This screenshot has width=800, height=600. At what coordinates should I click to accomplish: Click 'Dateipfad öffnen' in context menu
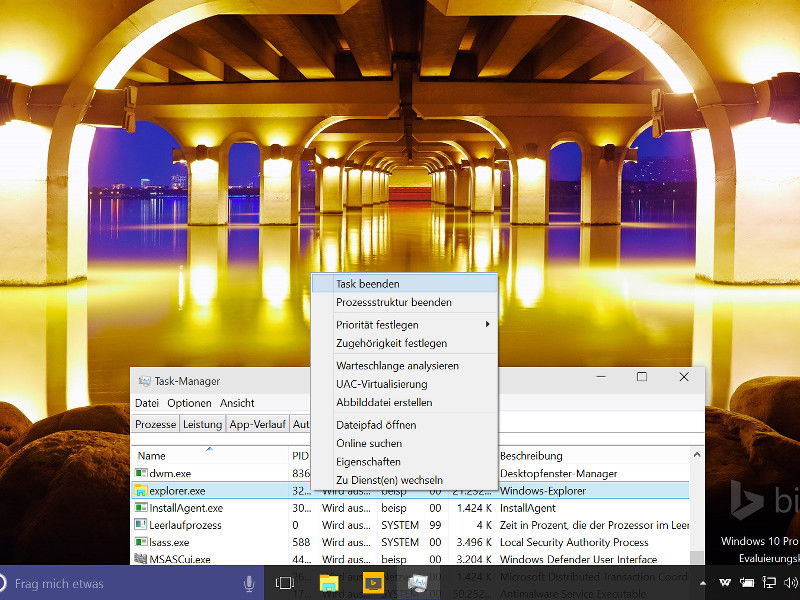[404, 424]
